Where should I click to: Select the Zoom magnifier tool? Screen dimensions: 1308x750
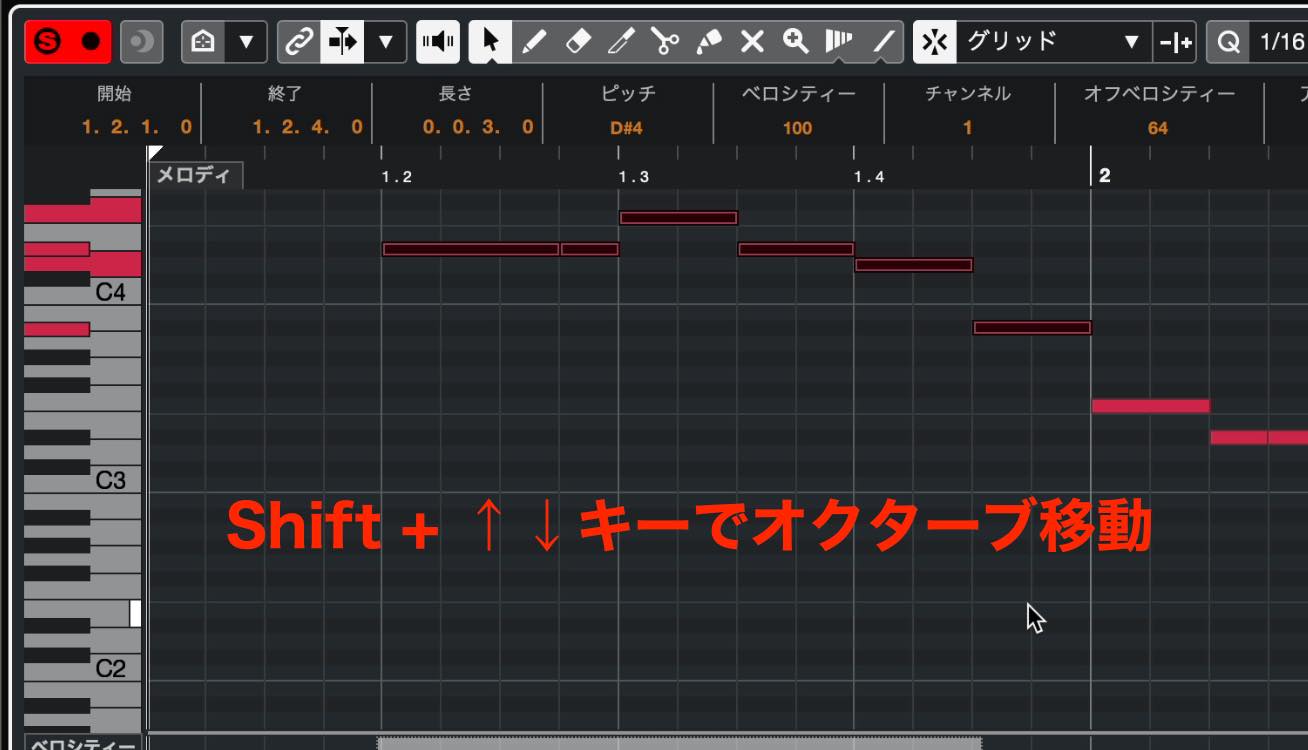796,42
